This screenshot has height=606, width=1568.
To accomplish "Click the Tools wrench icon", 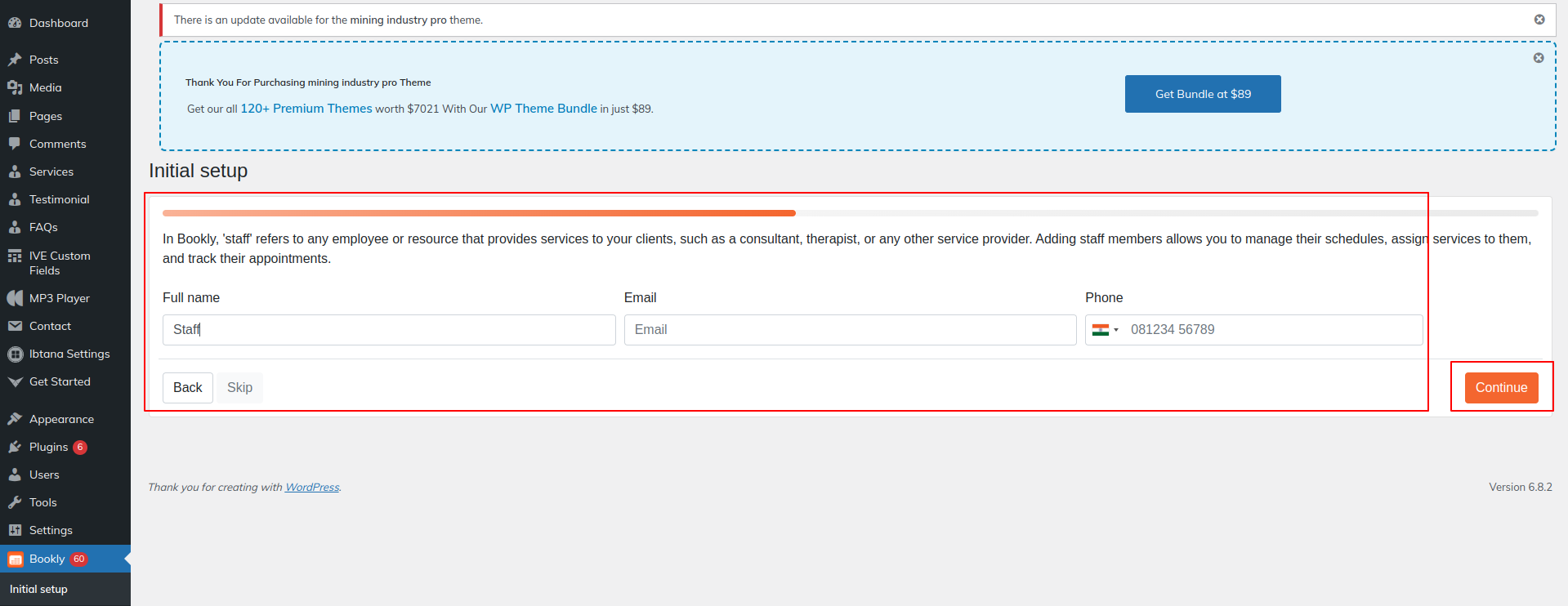I will pyautogui.click(x=15, y=502).
